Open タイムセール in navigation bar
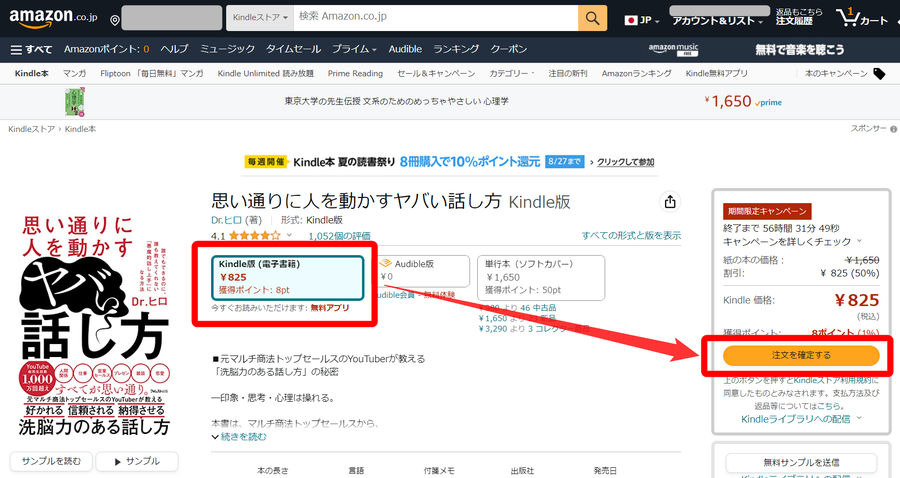The image size is (900, 478). tap(293, 49)
